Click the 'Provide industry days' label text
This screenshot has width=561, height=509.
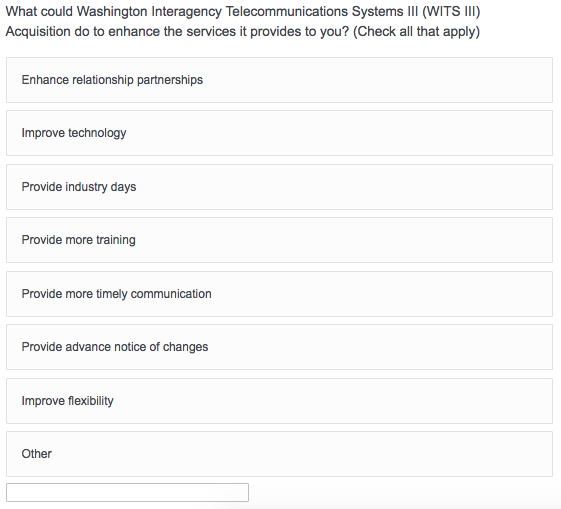[79, 187]
